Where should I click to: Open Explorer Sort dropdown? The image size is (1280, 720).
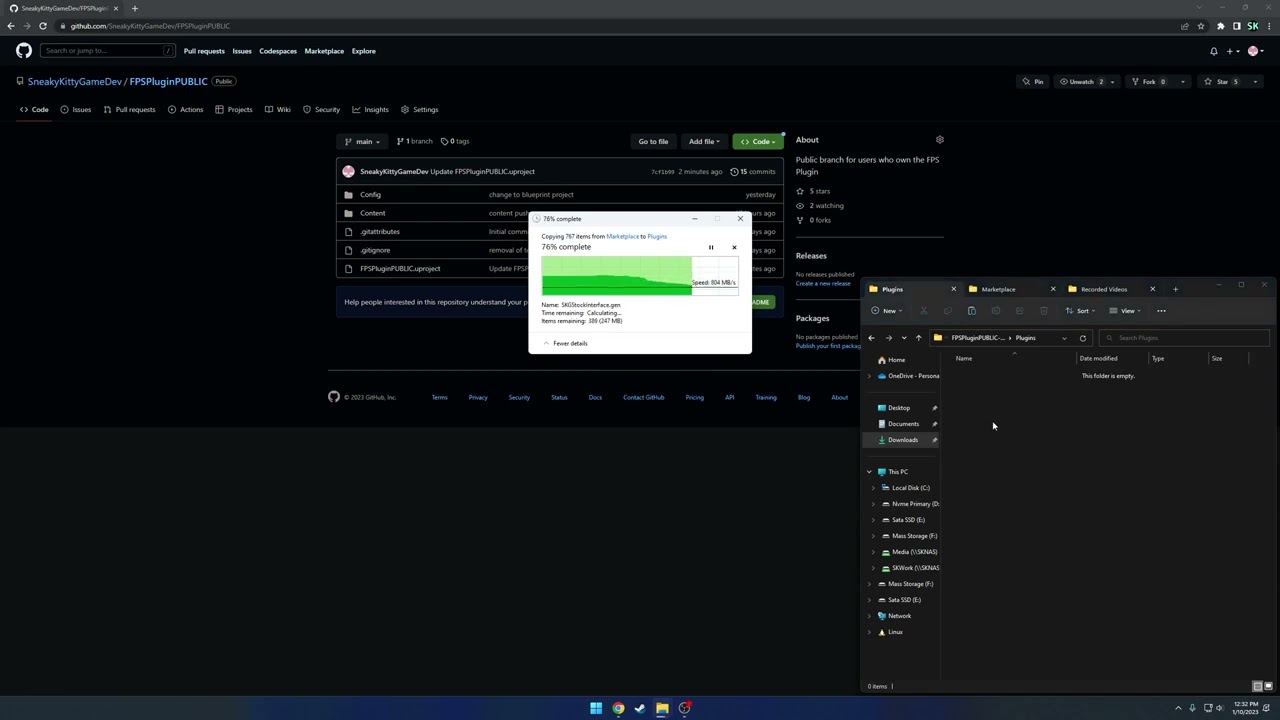point(1081,311)
